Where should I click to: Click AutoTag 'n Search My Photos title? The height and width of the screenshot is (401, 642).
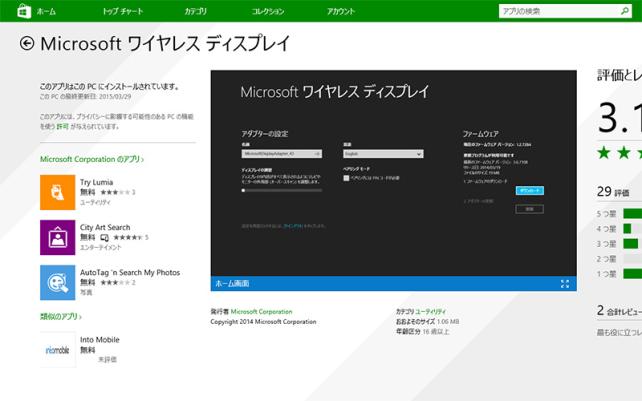click(x=130, y=272)
